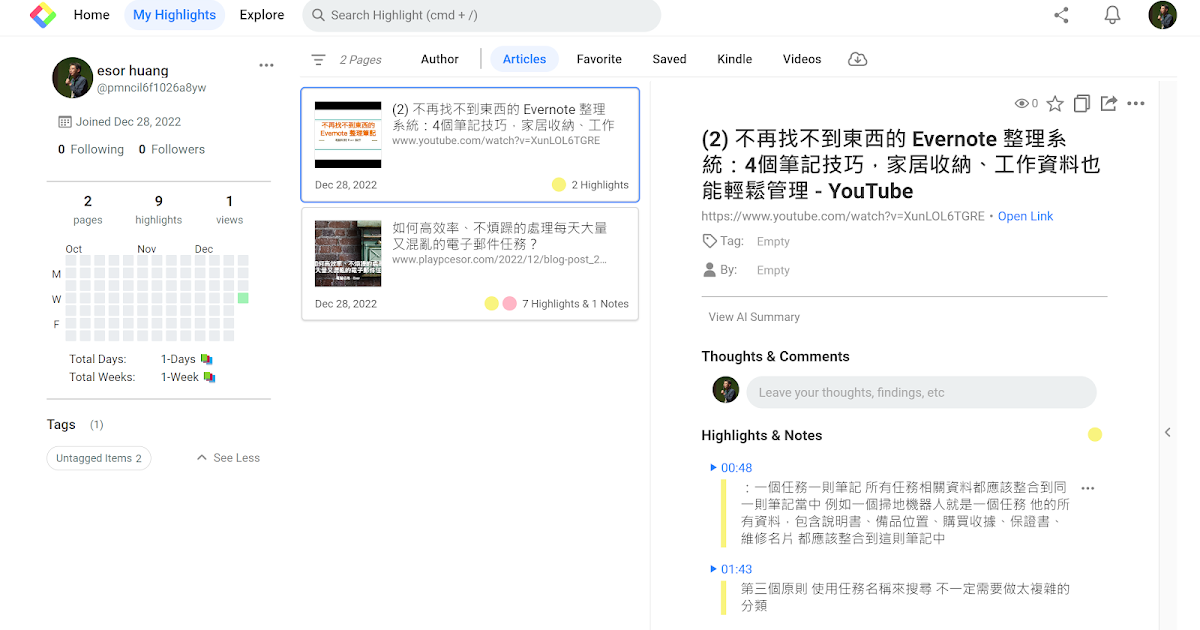Click @pmncil6f1026a8yw username
The width and height of the screenshot is (1200, 630).
pos(151,88)
